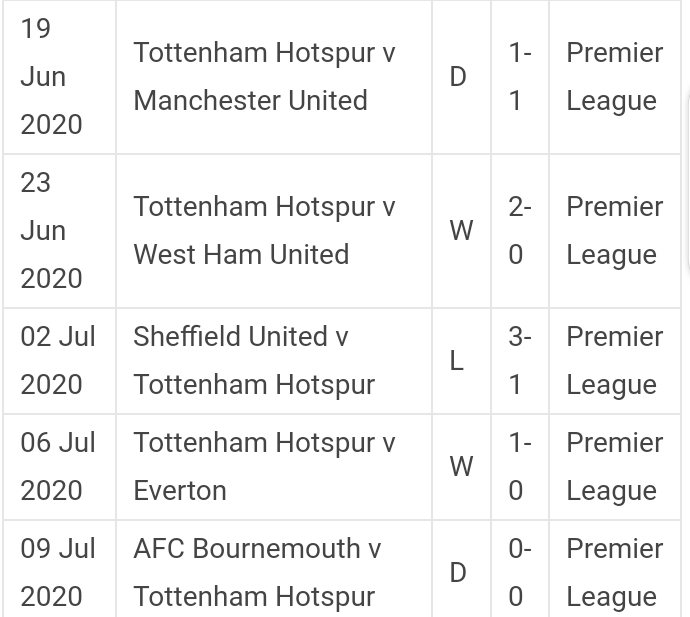Click the 09 Jul 2020 date cell

pyautogui.click(x=59, y=569)
